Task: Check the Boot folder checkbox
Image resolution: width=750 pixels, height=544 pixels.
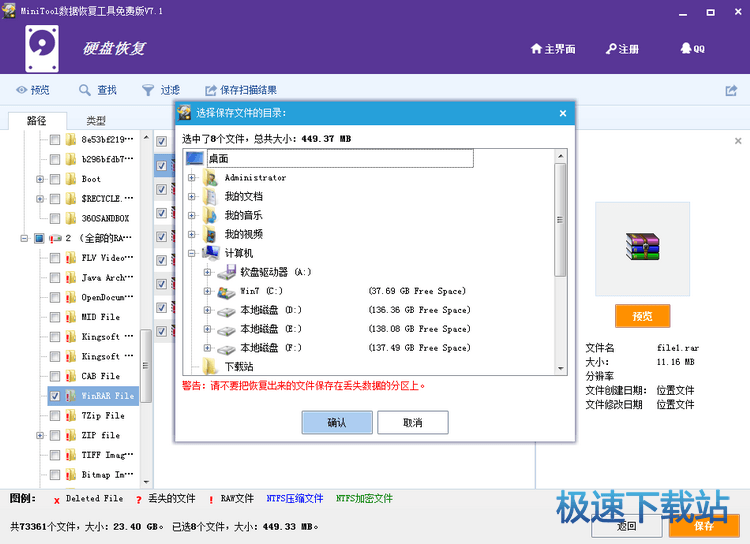Action: [55, 179]
